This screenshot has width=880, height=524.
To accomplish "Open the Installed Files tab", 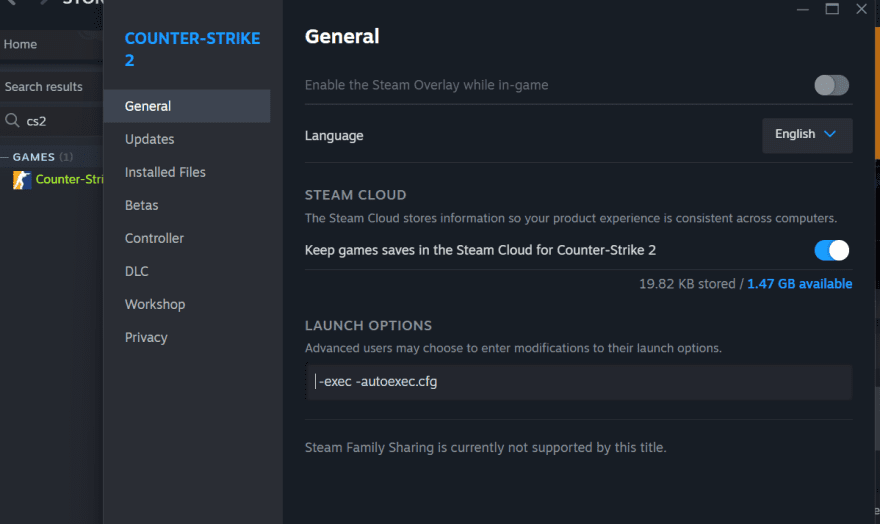I will [x=165, y=172].
